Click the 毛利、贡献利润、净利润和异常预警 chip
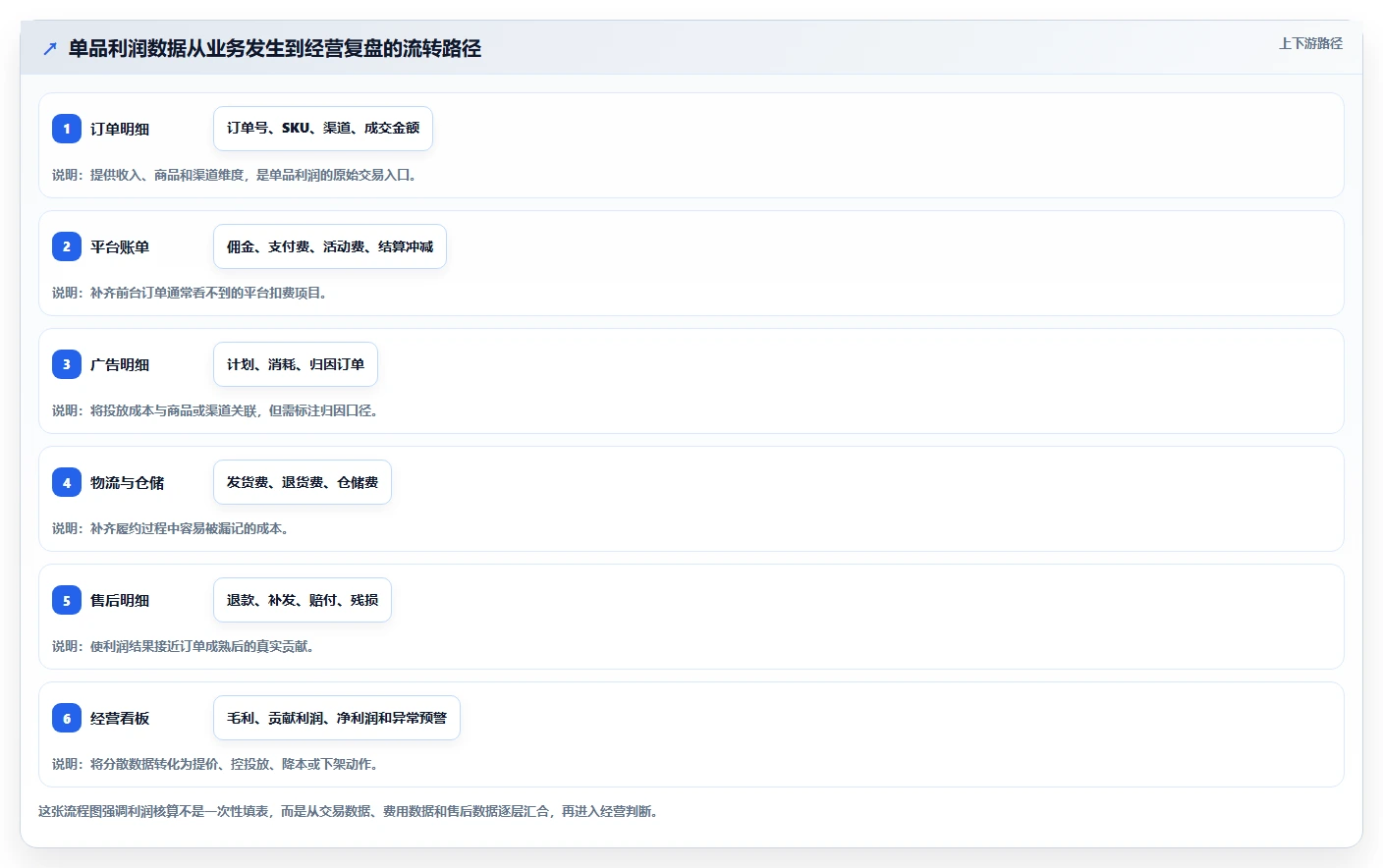This screenshot has height=868, width=1383. pos(337,718)
